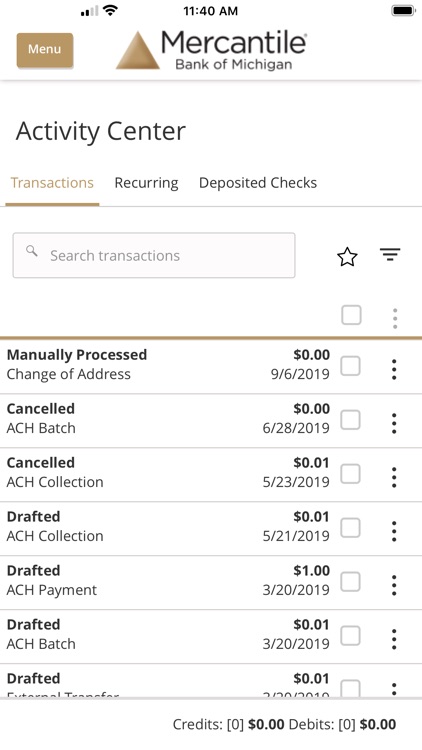Open actions menu for Drafted ACH Payment
Screen dimensions: 422x750
pyautogui.click(x=394, y=585)
